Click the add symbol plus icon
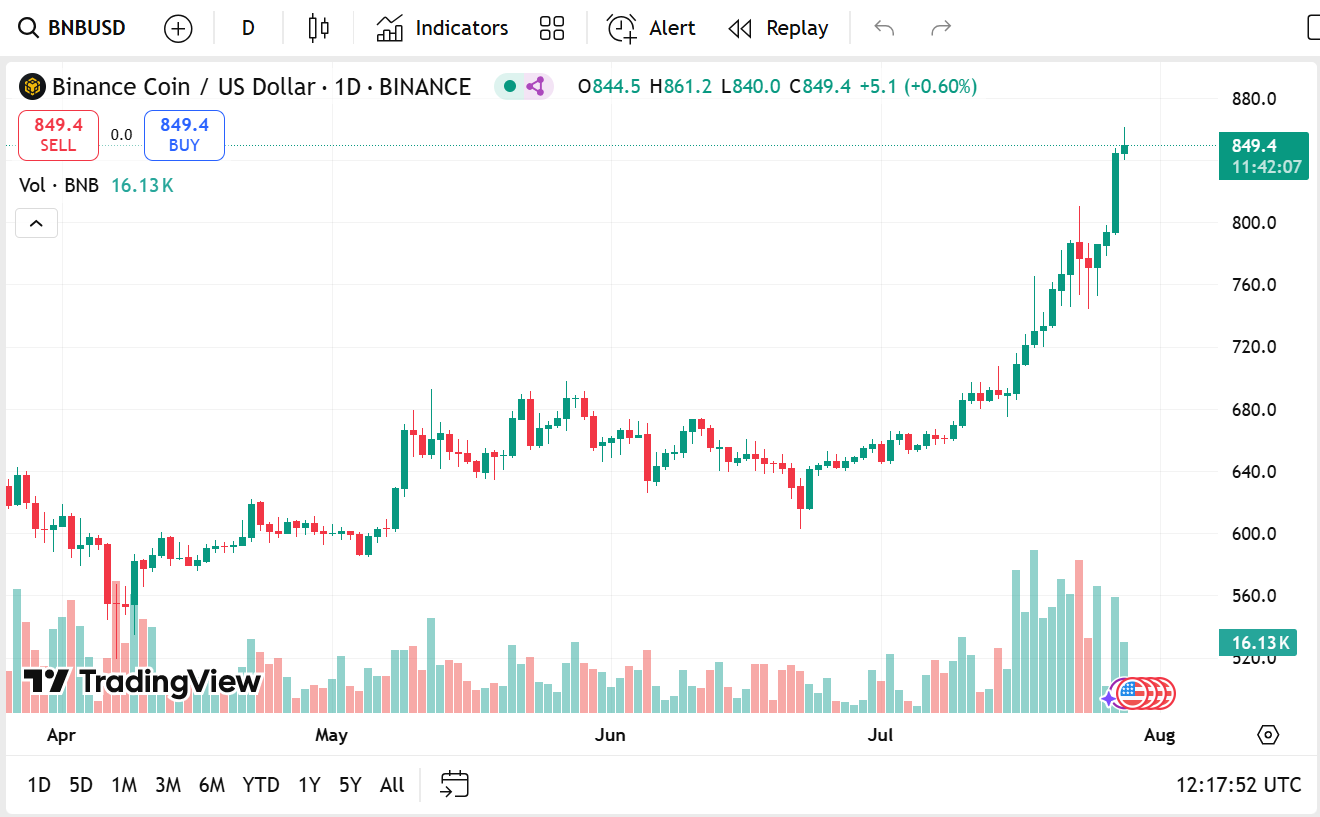This screenshot has width=1320, height=817. click(x=178, y=28)
